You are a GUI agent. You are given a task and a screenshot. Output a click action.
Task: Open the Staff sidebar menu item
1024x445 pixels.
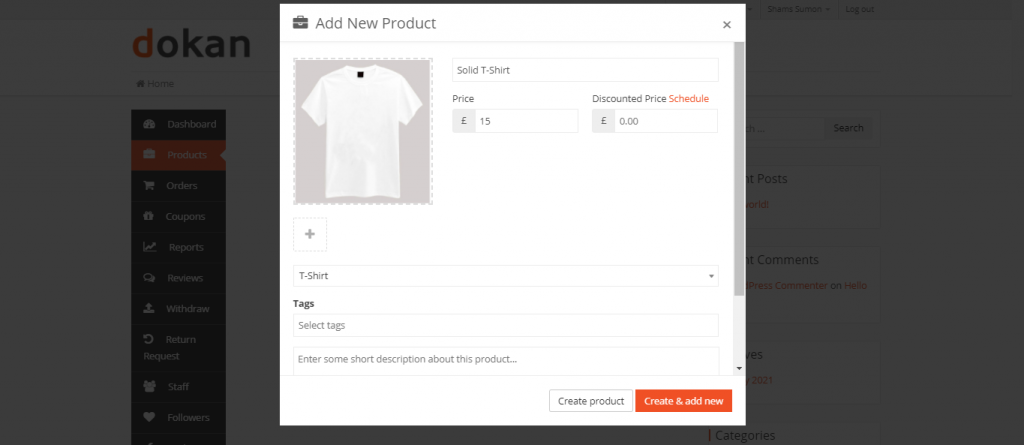[179, 386]
